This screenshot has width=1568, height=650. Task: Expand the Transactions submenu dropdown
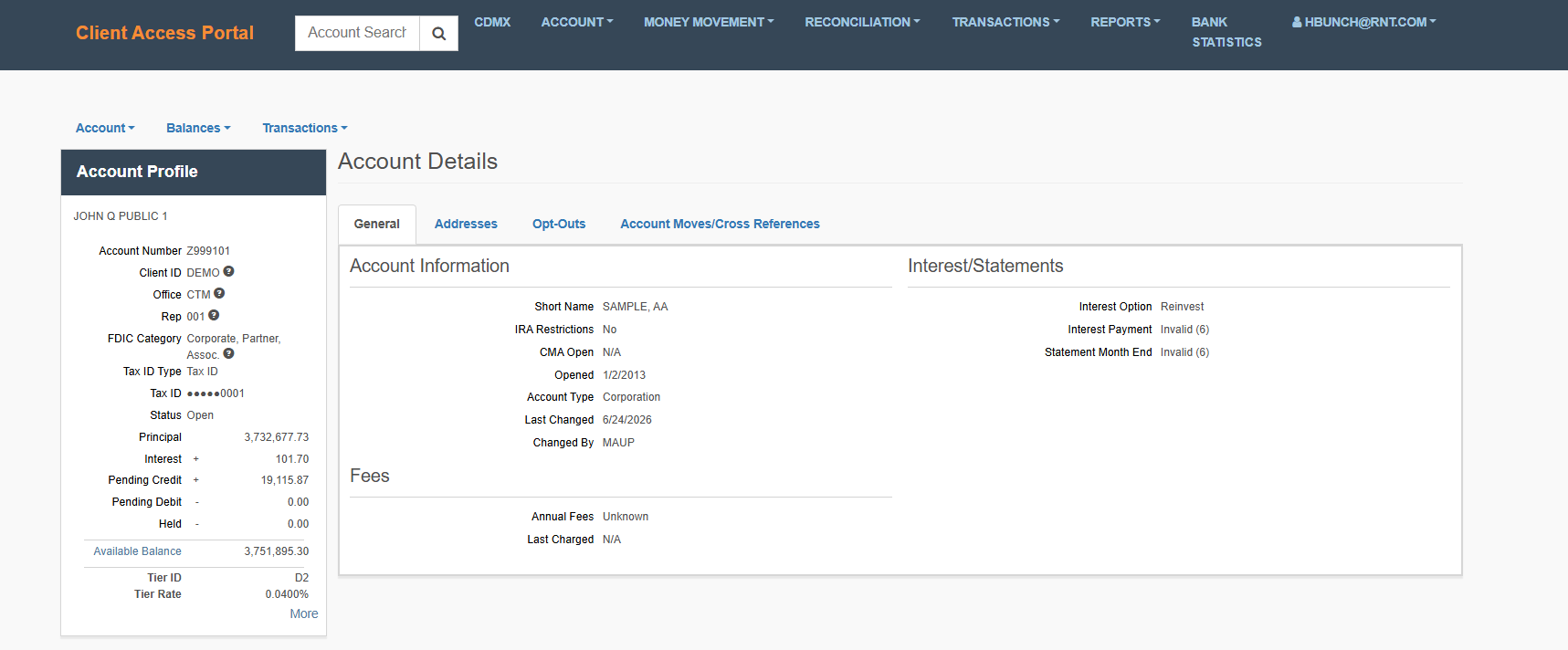(305, 128)
